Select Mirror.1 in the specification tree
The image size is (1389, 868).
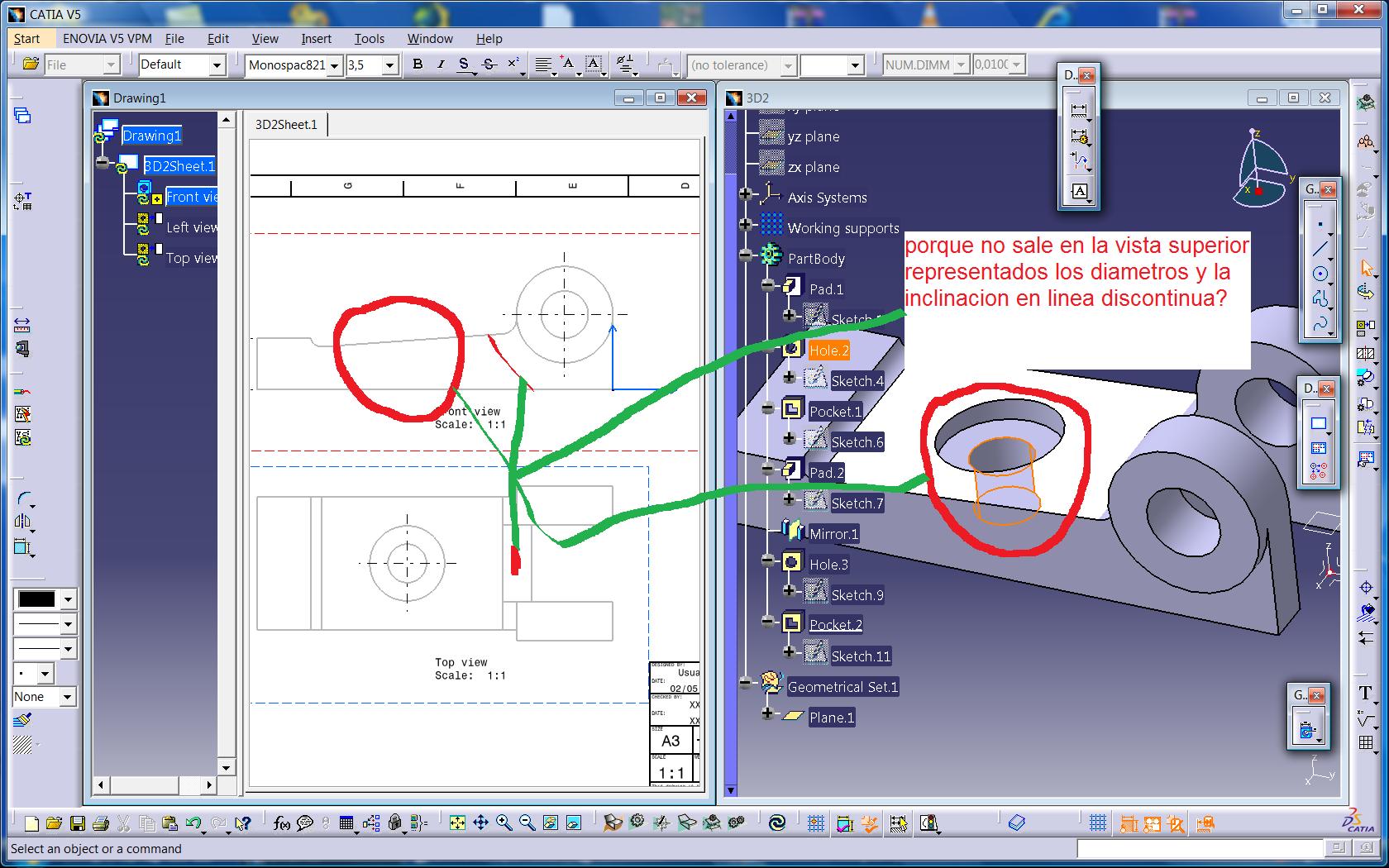click(833, 534)
